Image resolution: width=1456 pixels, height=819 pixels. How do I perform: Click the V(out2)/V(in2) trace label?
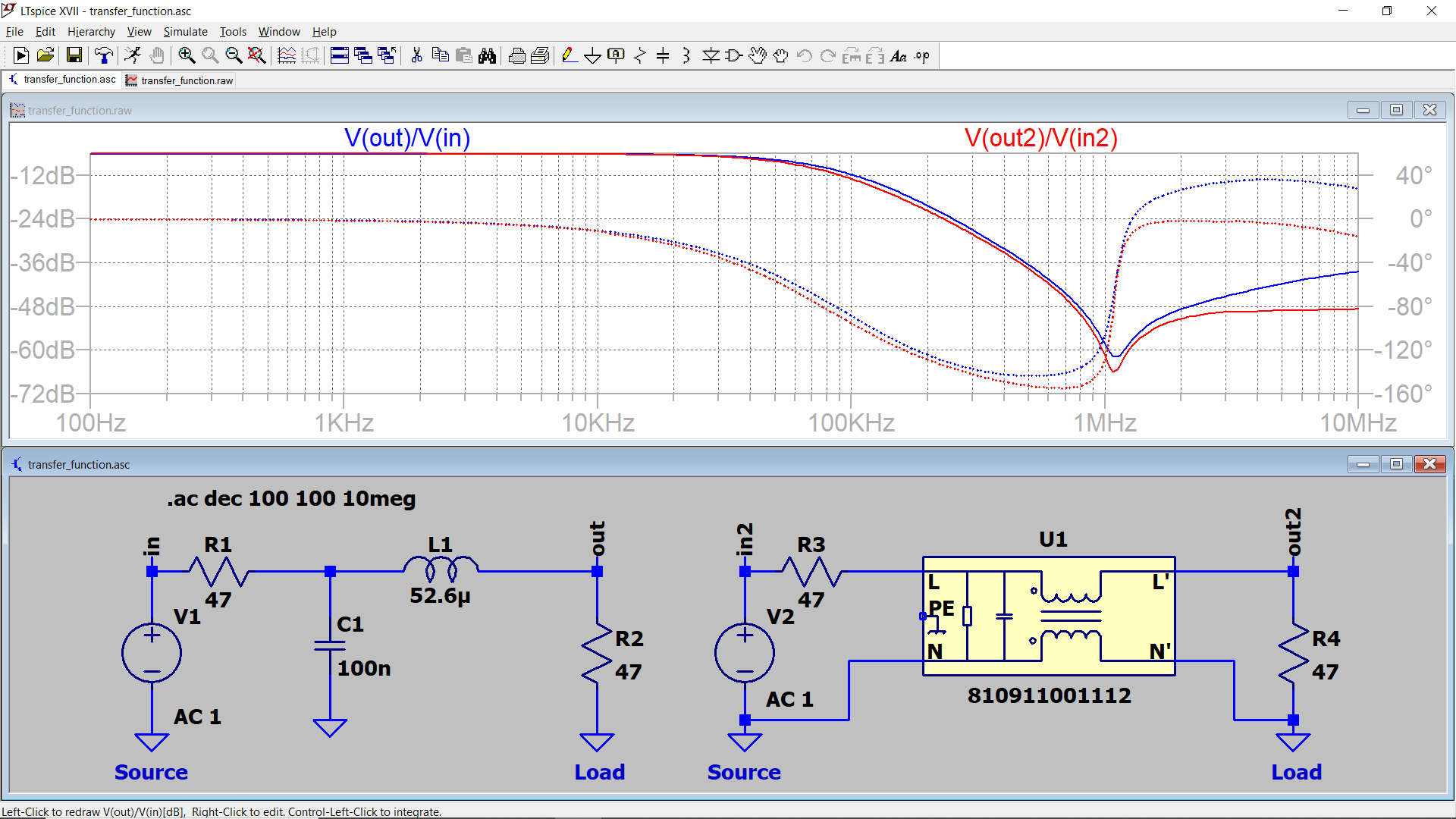click(1040, 138)
